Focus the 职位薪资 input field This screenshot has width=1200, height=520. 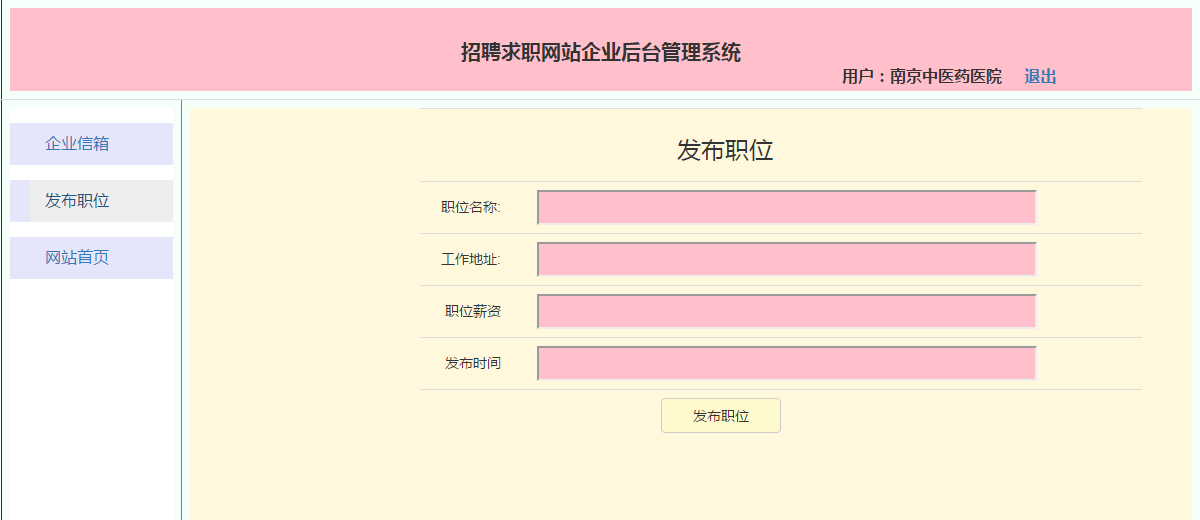pyautogui.click(x=786, y=312)
